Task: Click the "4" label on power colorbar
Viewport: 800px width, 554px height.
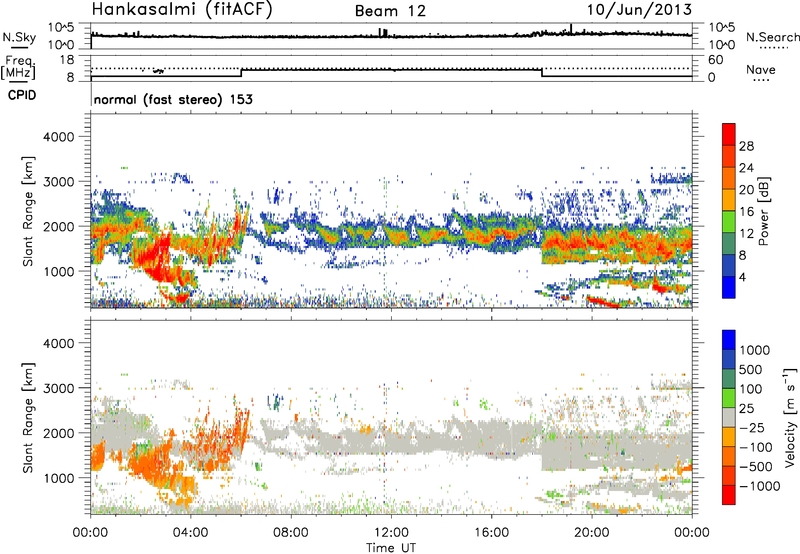Action: [743, 277]
